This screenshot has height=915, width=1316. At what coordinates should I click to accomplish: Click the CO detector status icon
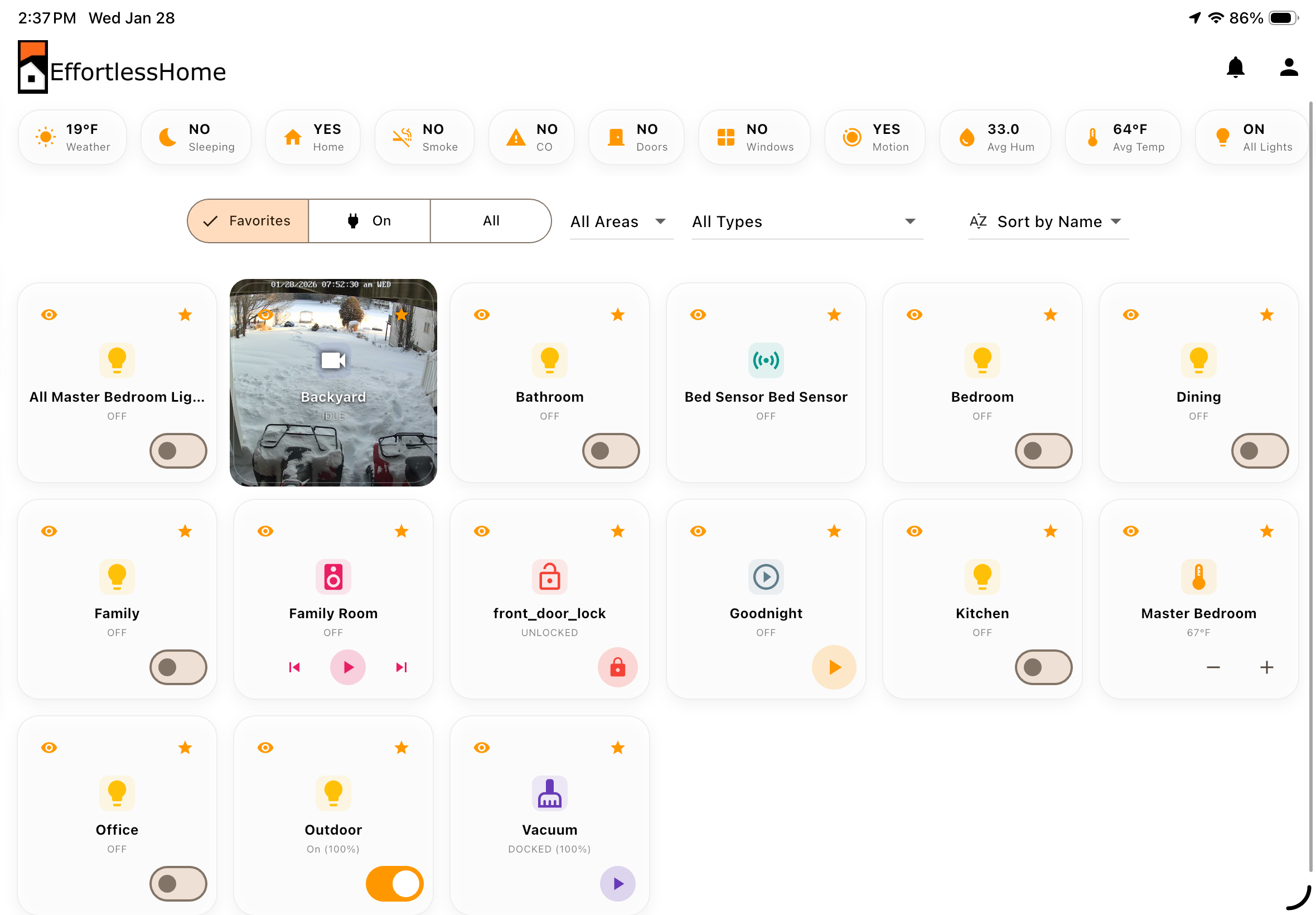click(x=531, y=137)
